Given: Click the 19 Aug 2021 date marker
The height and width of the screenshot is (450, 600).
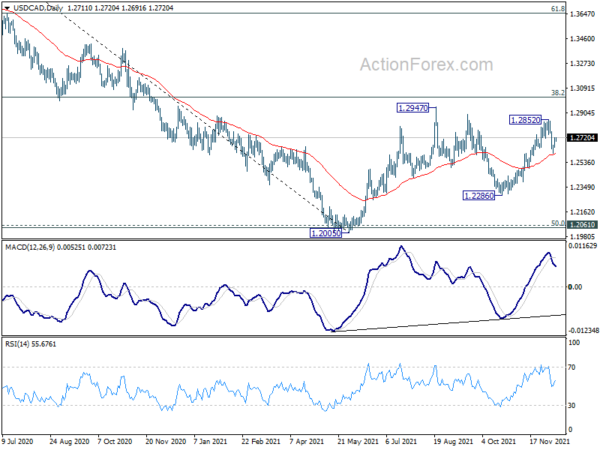Looking at the screenshot, I should 453,441.
